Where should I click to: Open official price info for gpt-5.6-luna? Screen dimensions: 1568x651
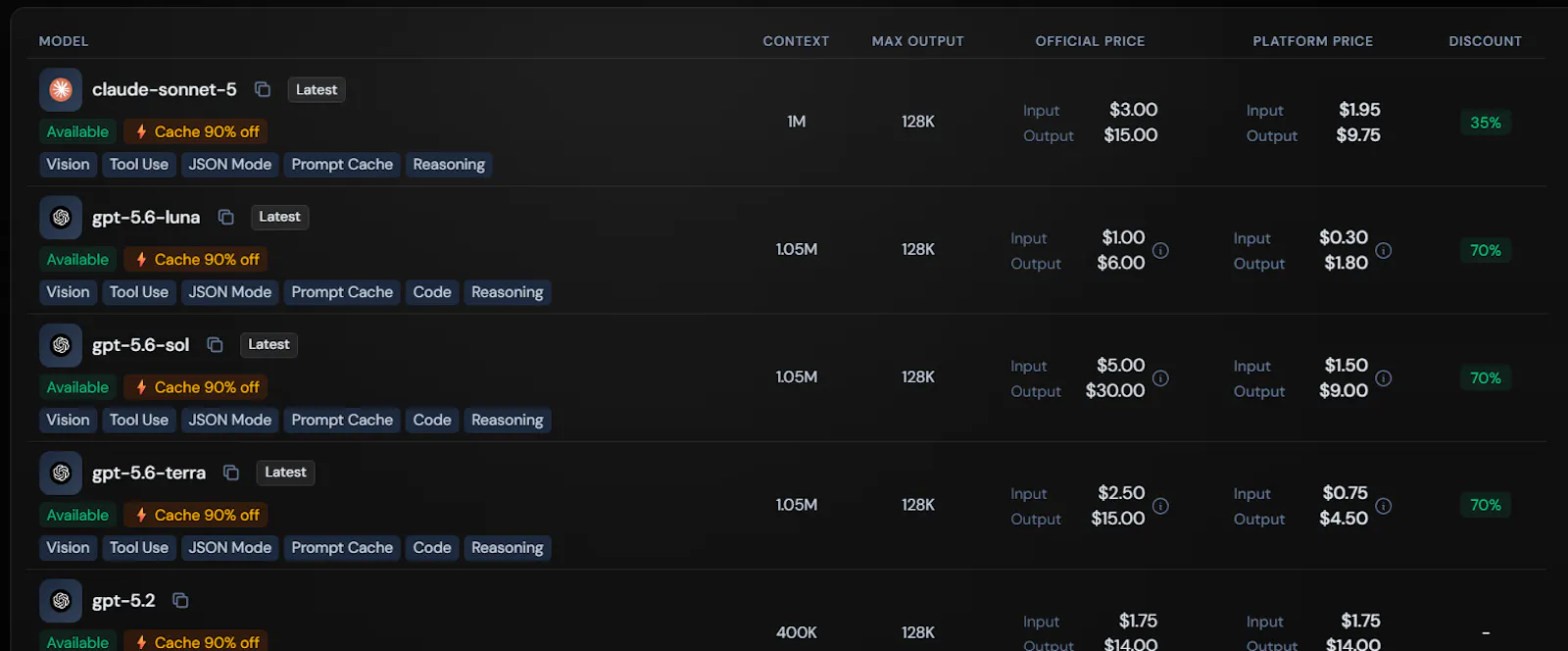tap(1160, 250)
